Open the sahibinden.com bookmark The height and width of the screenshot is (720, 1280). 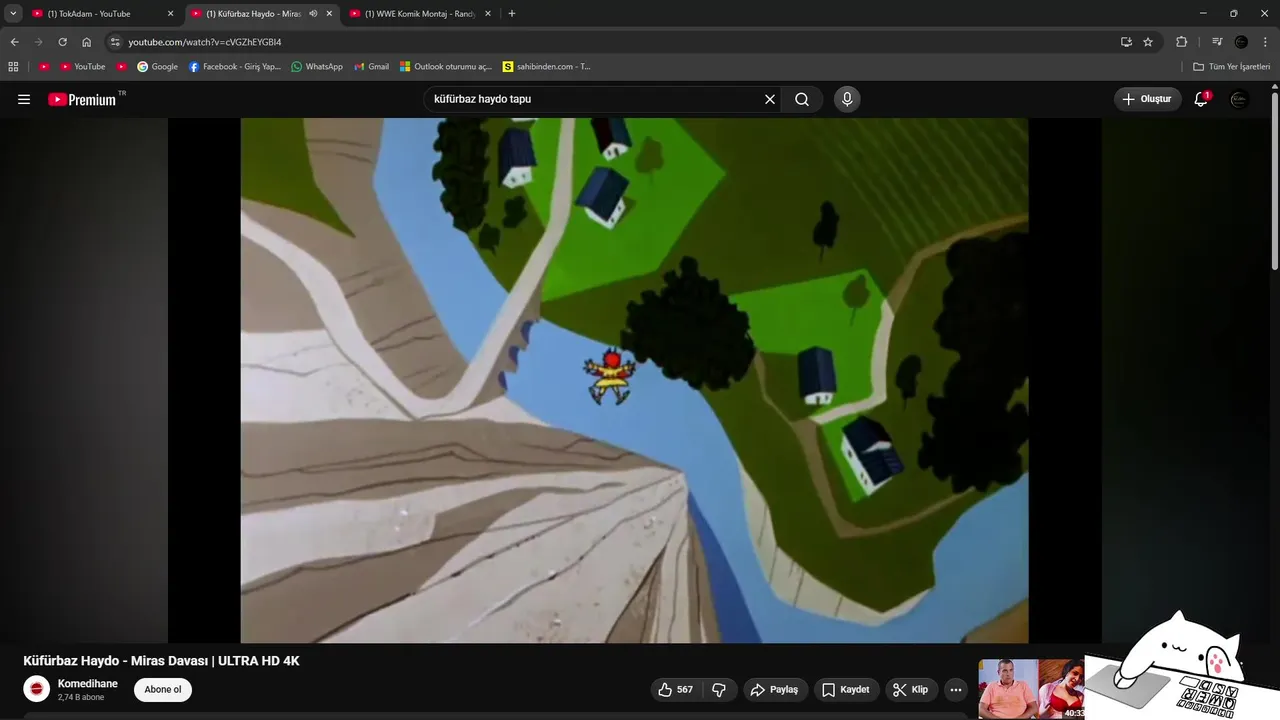point(546,67)
